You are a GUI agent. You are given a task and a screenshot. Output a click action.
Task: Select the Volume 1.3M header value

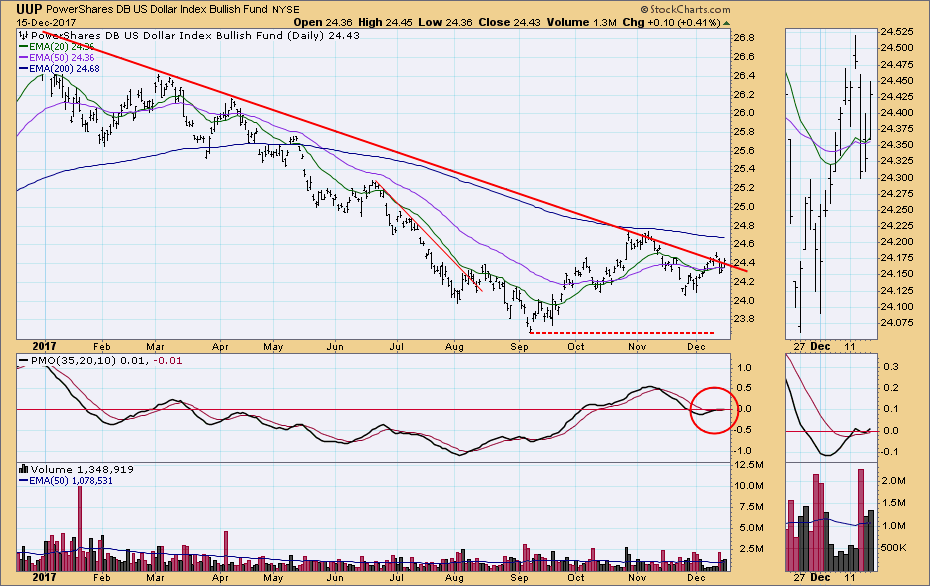click(581, 22)
